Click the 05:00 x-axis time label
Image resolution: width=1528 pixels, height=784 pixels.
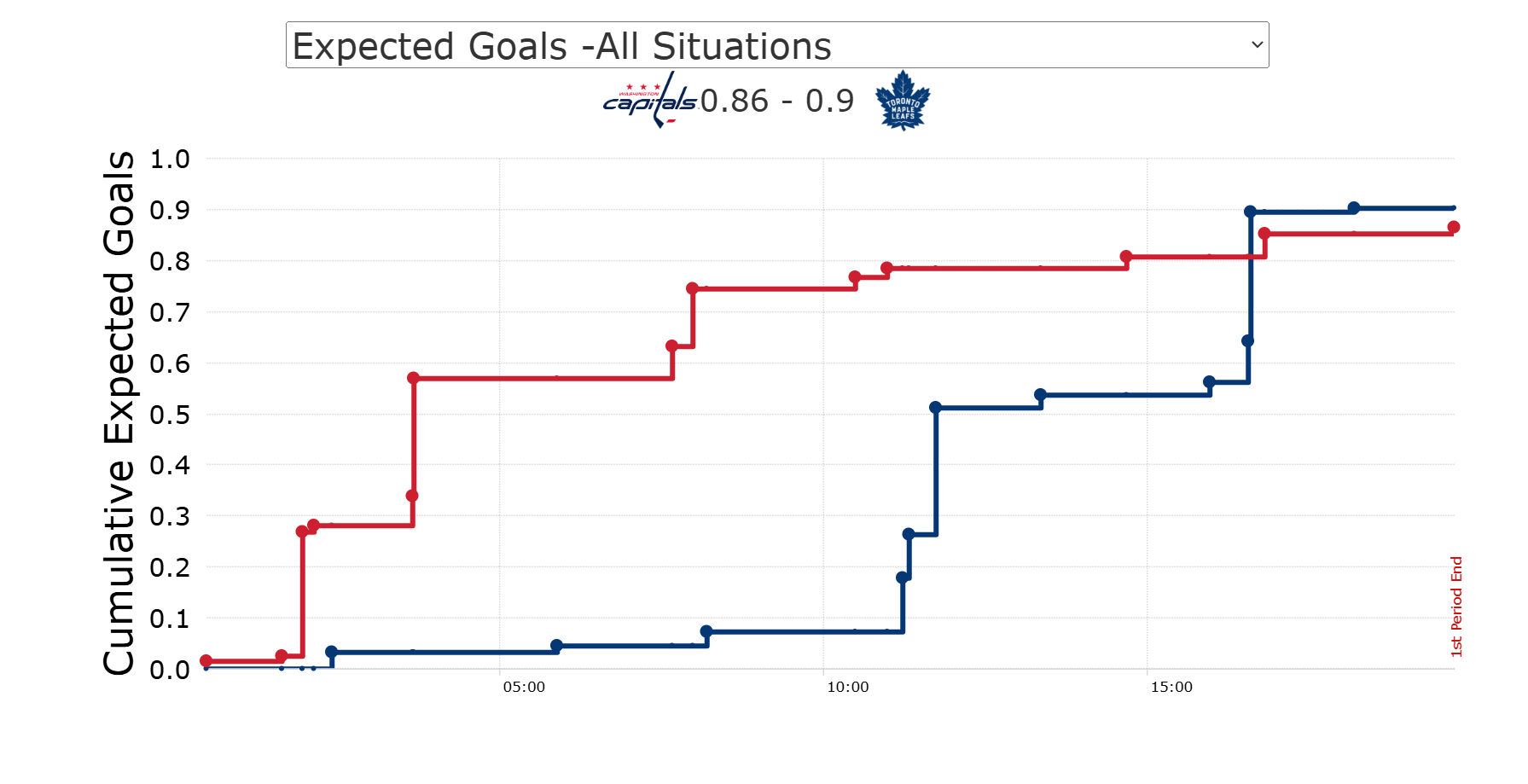coord(524,688)
